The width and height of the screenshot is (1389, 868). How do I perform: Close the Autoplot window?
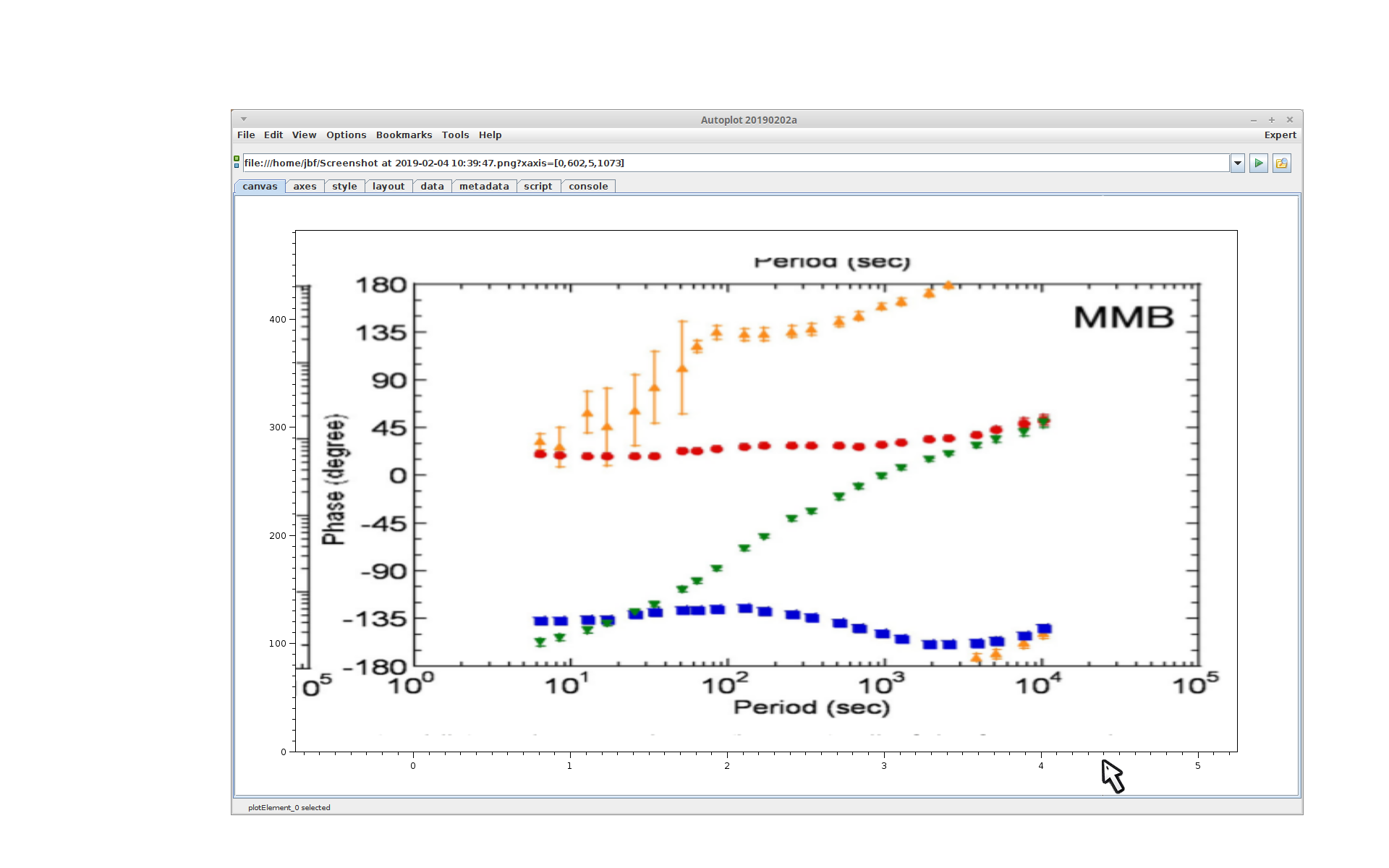[1290, 120]
